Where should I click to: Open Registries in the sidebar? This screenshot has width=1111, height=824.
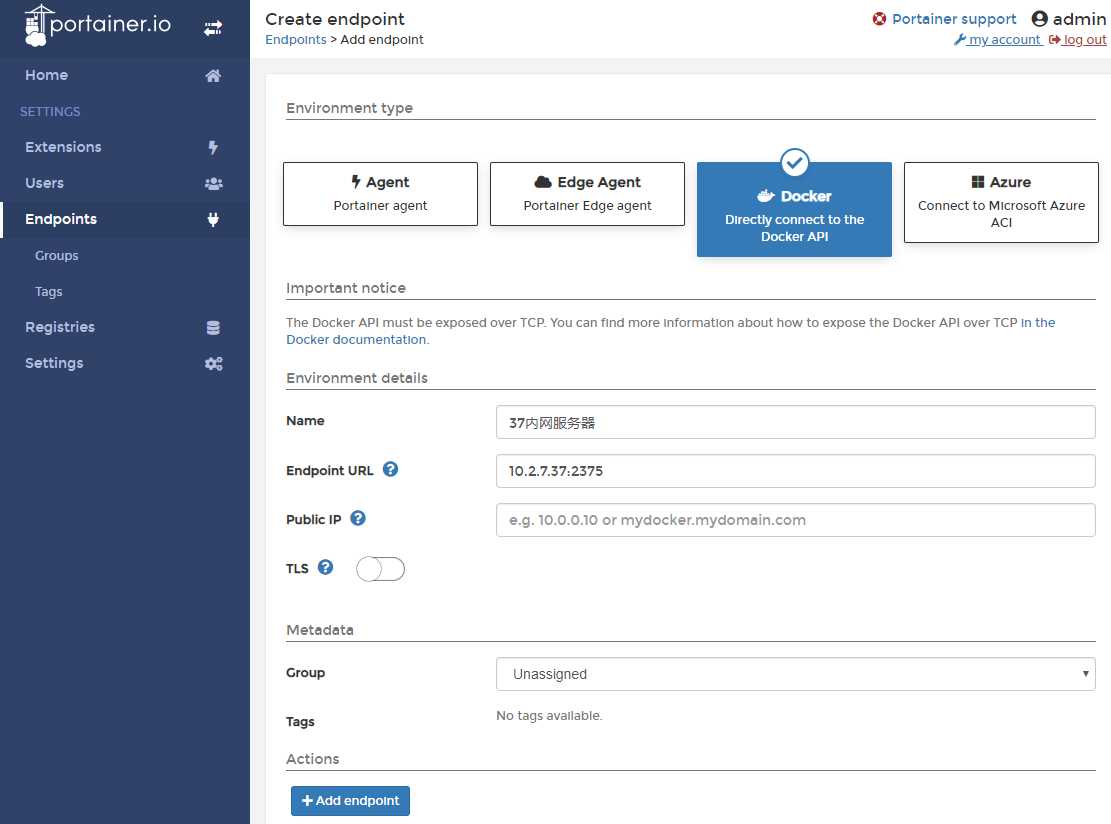point(125,327)
